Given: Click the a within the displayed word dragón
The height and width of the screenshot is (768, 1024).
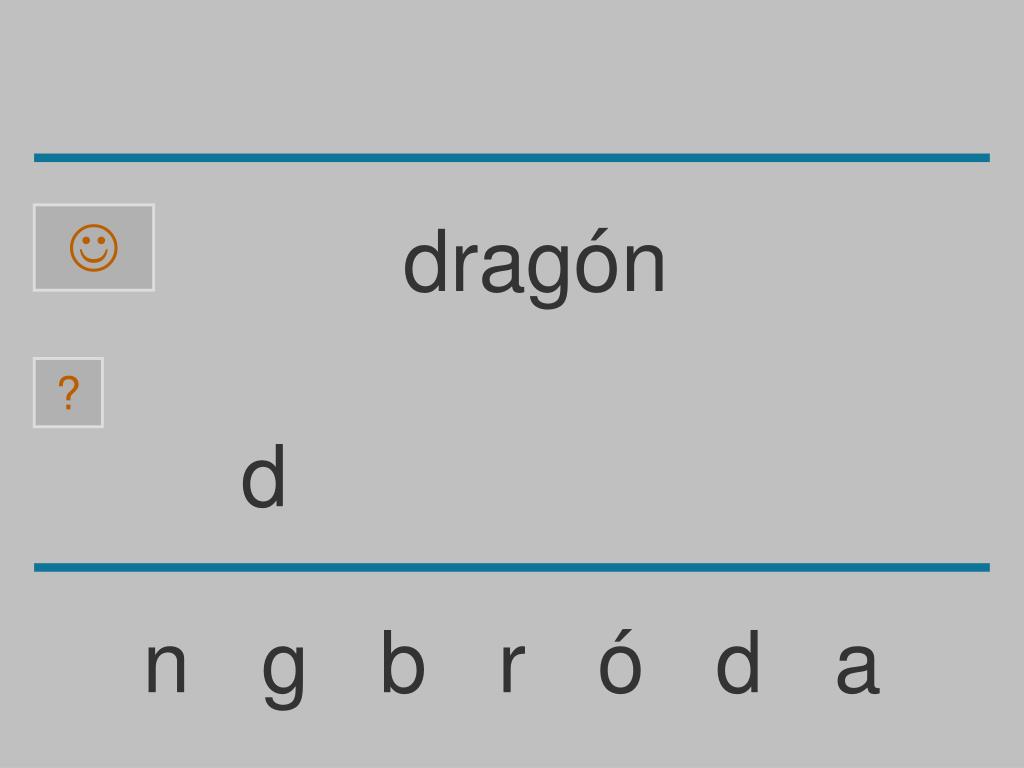Looking at the screenshot, I should click(x=501, y=267).
